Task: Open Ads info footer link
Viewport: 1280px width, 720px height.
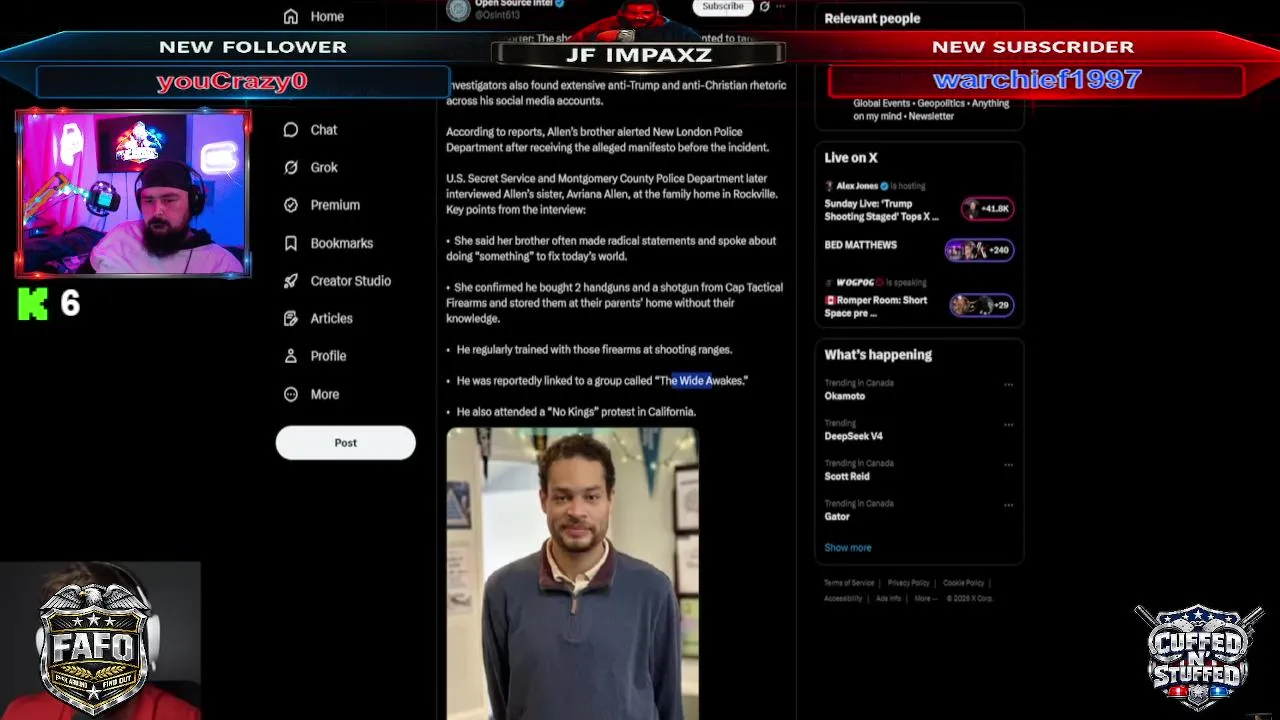Action: [888, 599]
